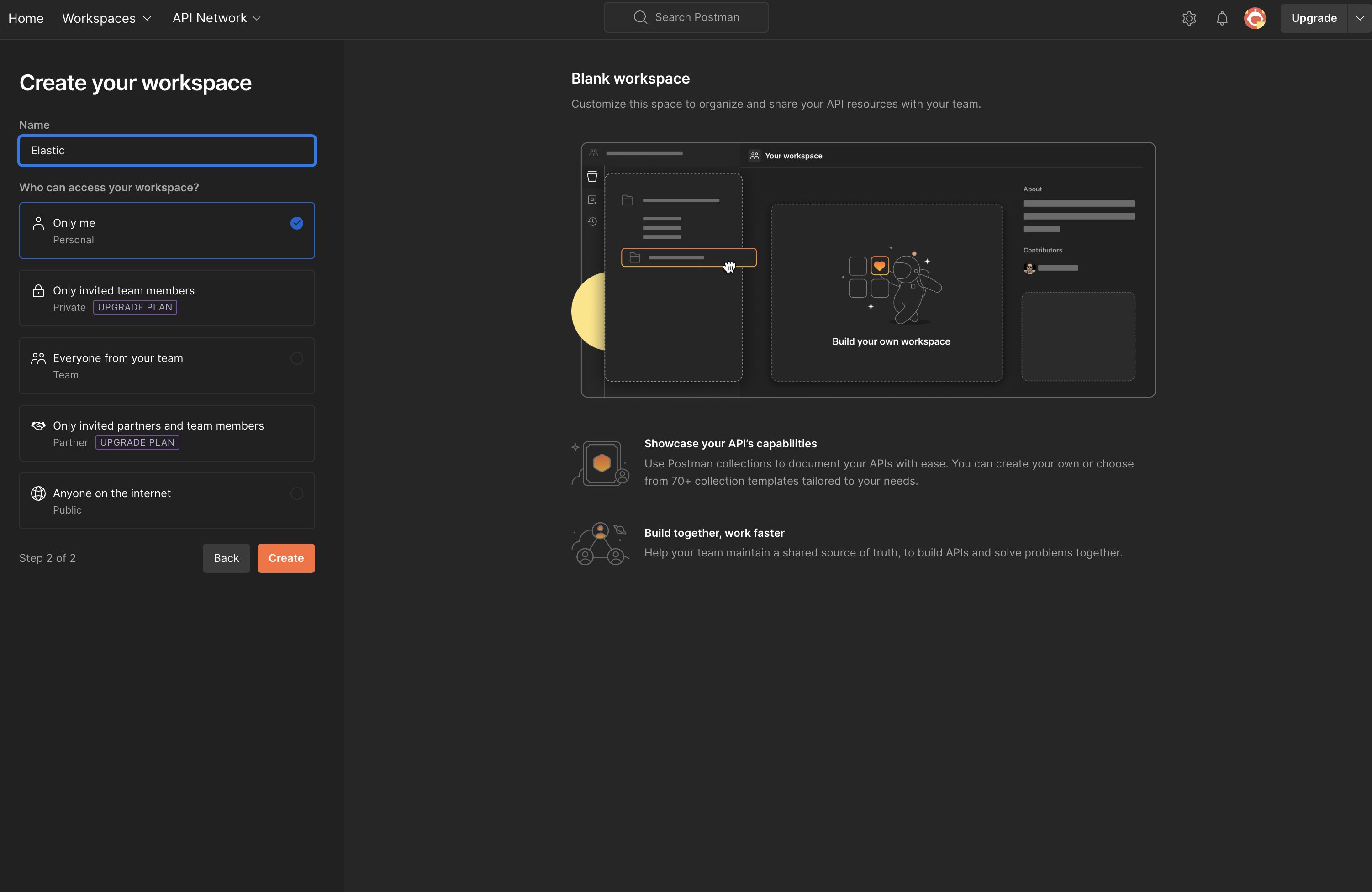The height and width of the screenshot is (892, 1372).
Task: Click the search magnifier icon
Action: click(x=640, y=17)
